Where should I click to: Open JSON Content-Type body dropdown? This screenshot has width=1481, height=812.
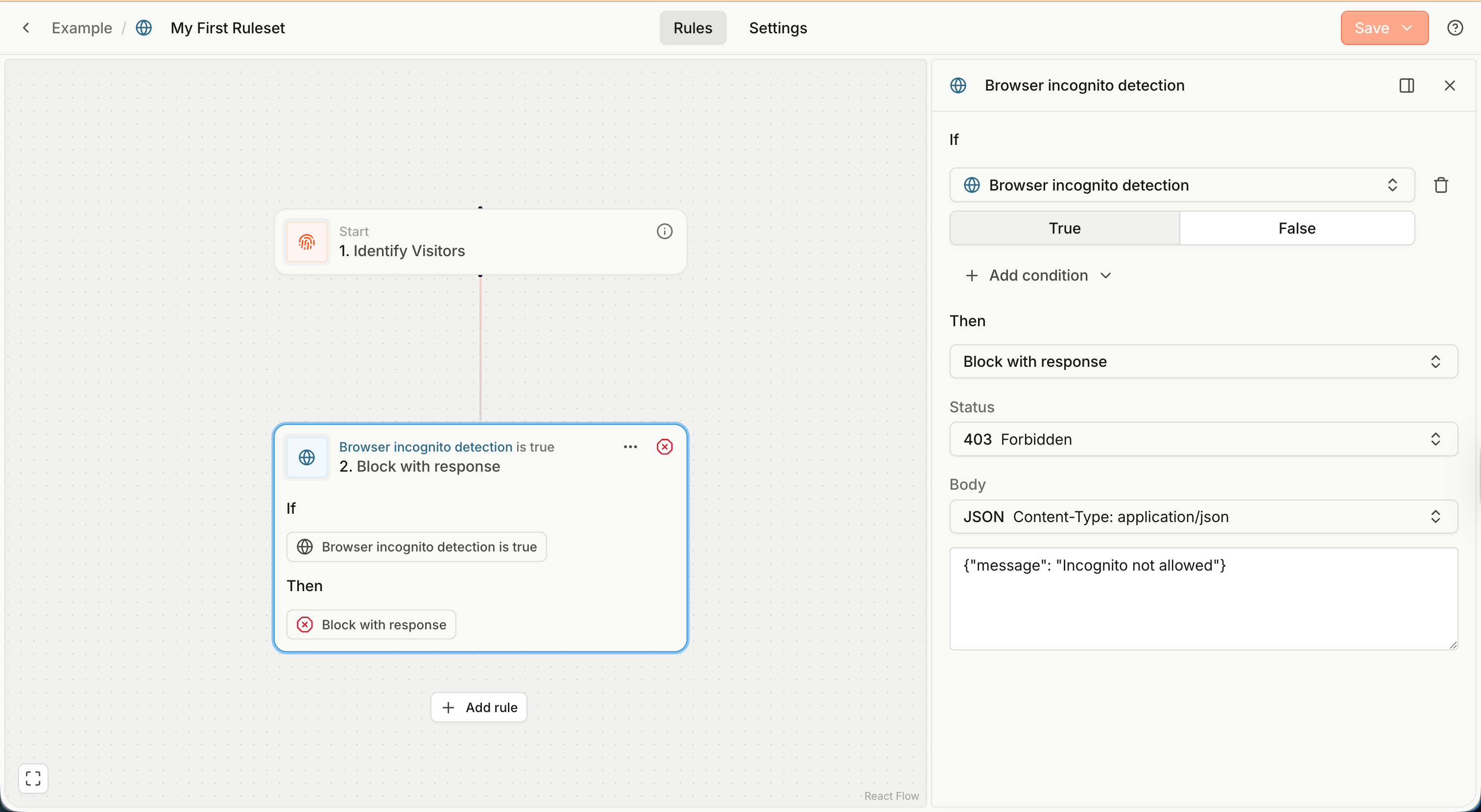click(x=1203, y=517)
